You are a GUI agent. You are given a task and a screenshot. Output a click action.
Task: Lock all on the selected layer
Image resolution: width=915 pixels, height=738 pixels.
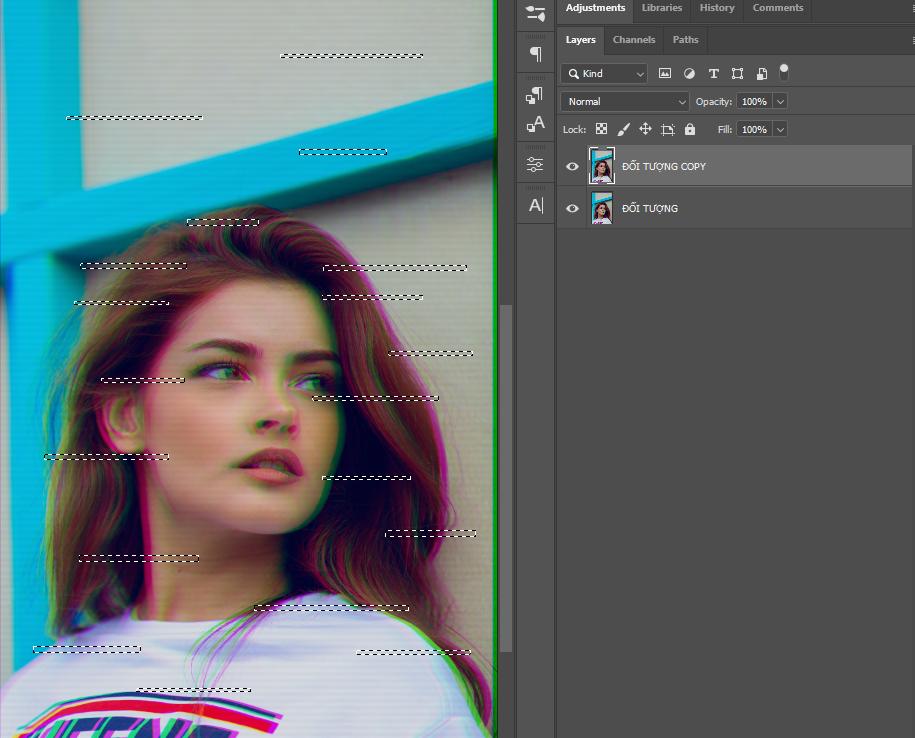[689, 129]
